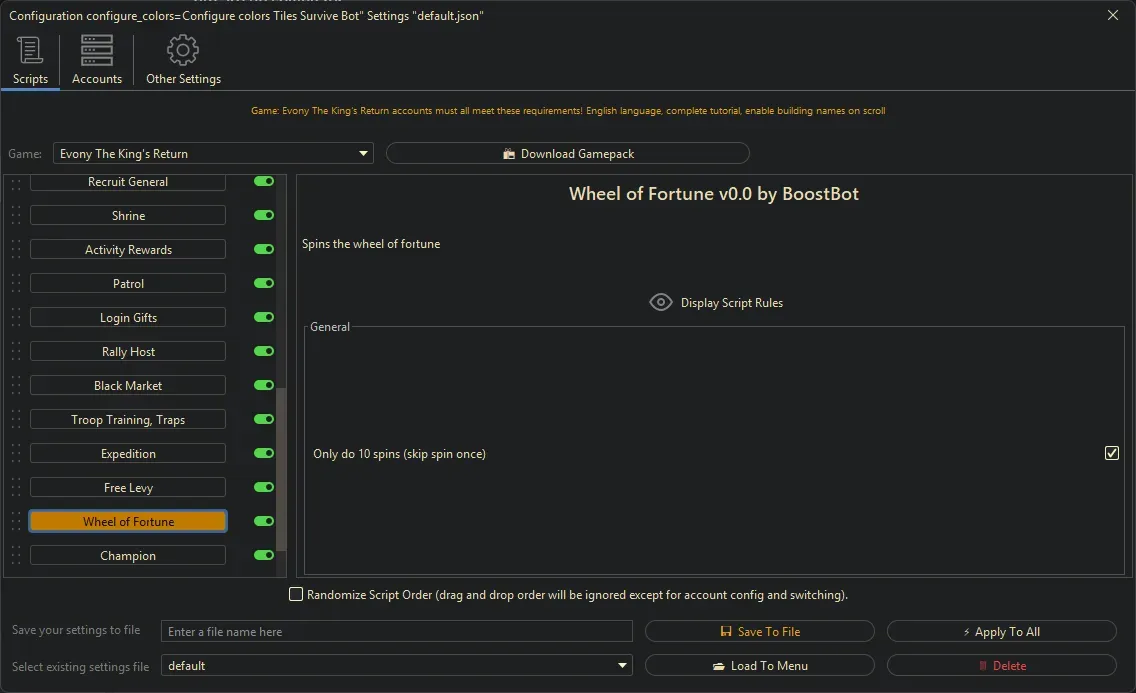Click the file name input field

pos(396,630)
